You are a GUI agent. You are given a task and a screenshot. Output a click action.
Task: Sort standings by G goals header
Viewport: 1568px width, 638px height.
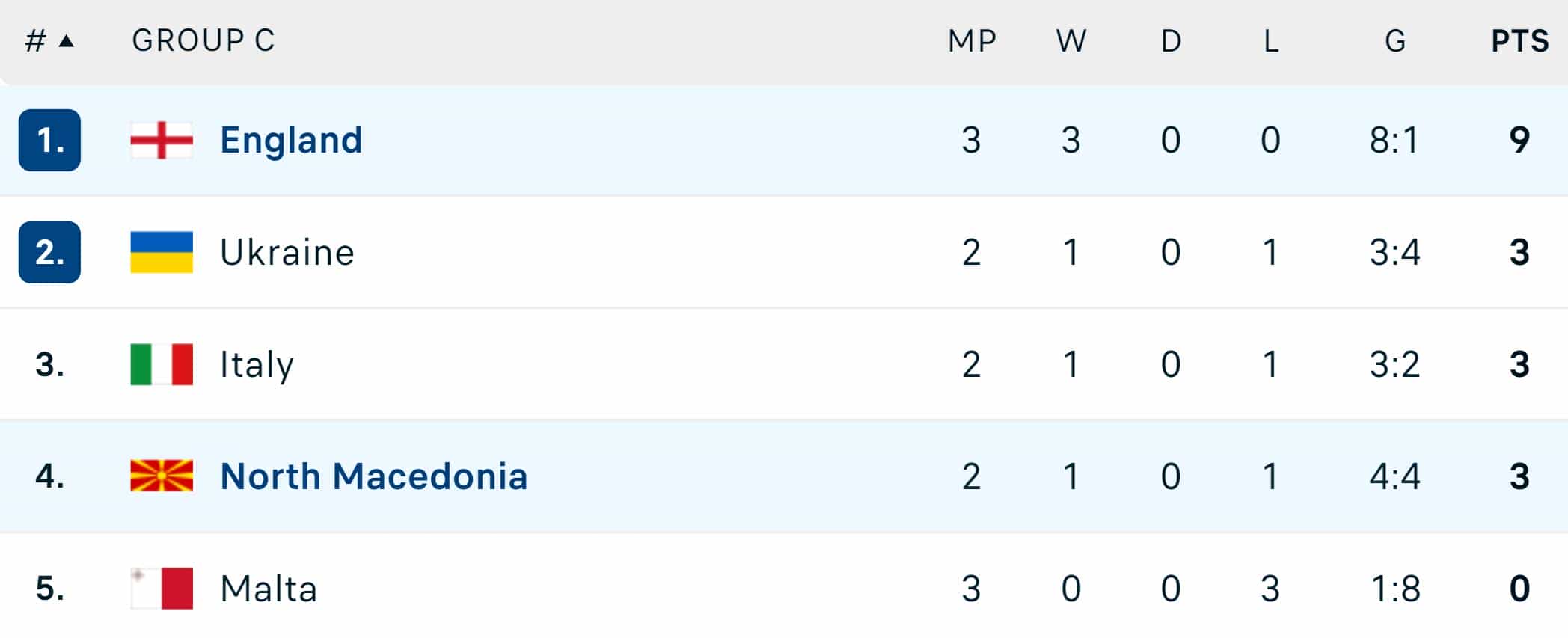[x=1395, y=41]
